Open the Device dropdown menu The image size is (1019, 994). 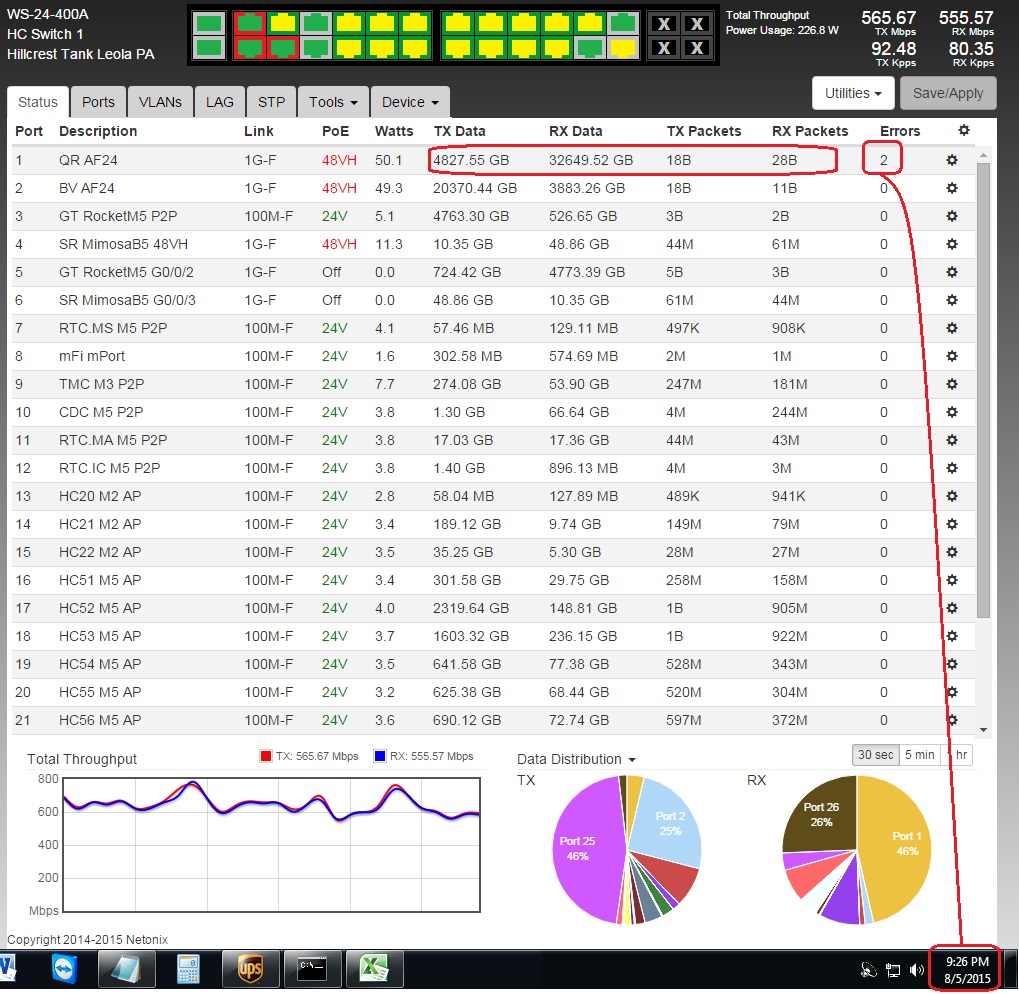coord(410,102)
